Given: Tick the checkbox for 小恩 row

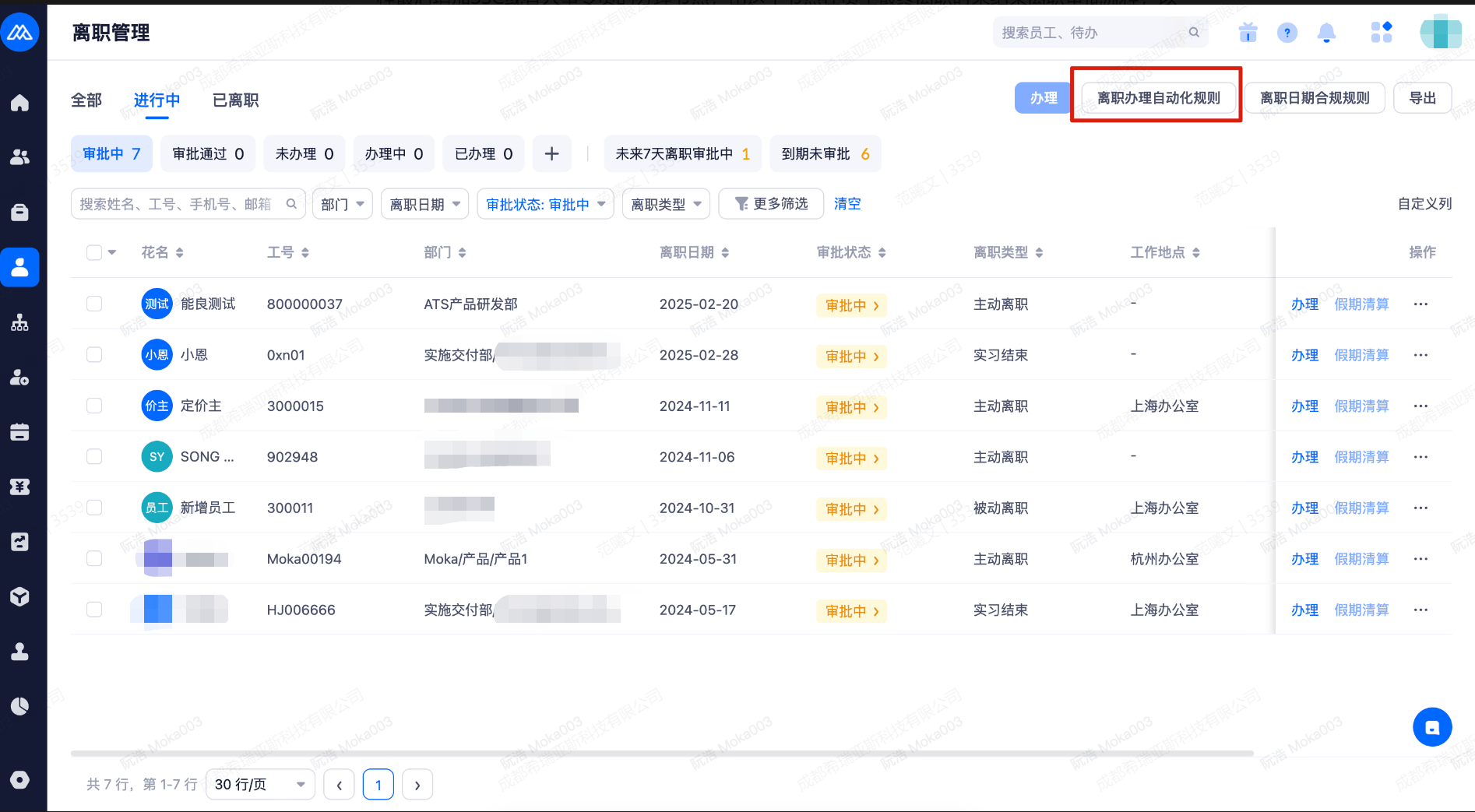Looking at the screenshot, I should 94,354.
